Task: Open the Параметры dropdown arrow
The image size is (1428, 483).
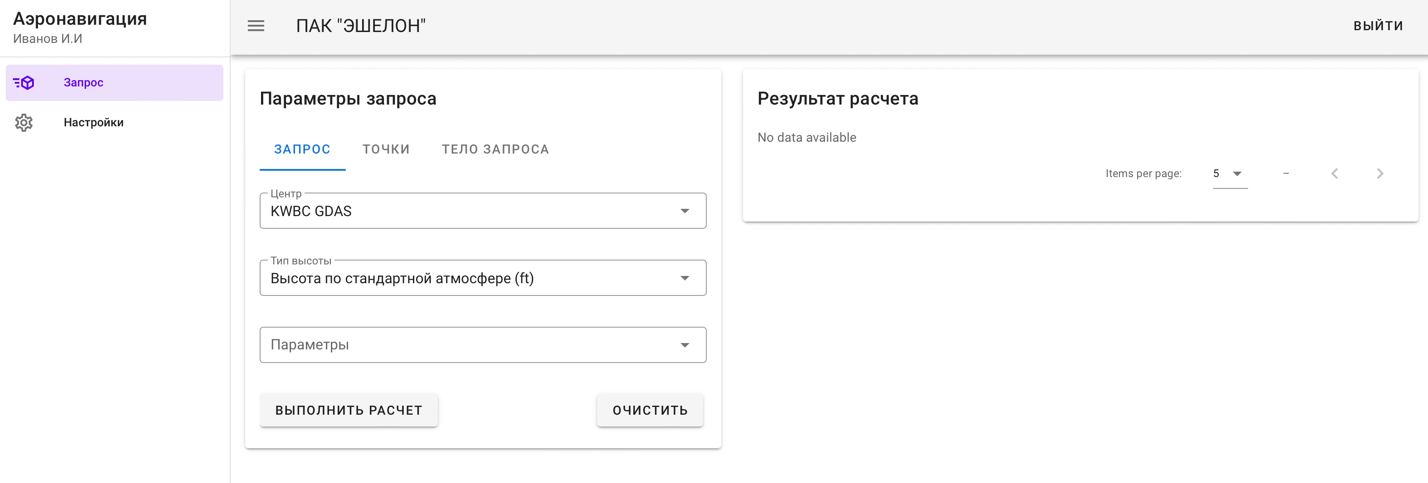Action: click(685, 345)
